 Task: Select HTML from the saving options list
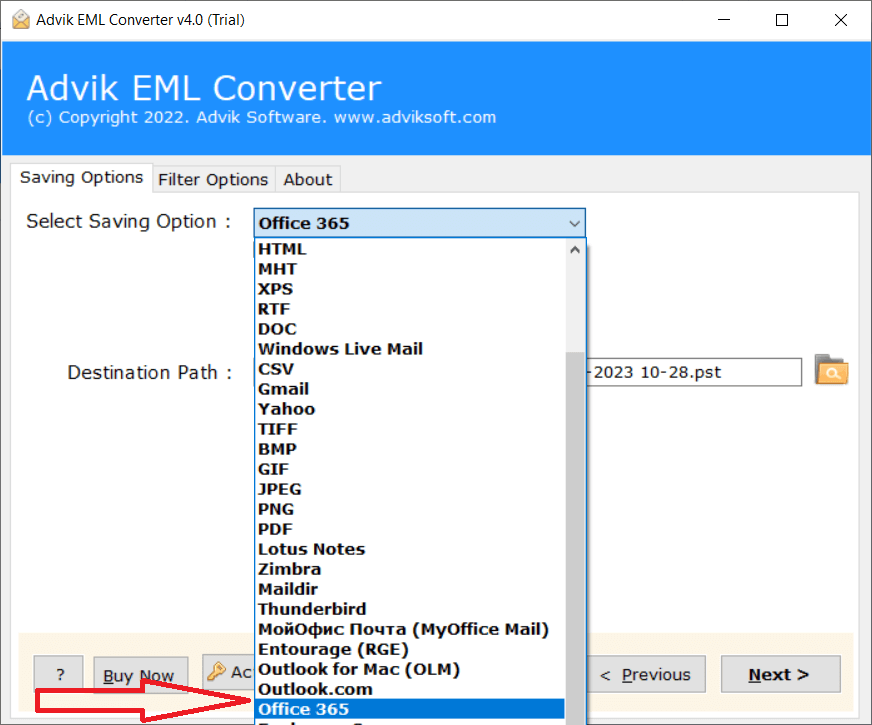tap(410, 249)
